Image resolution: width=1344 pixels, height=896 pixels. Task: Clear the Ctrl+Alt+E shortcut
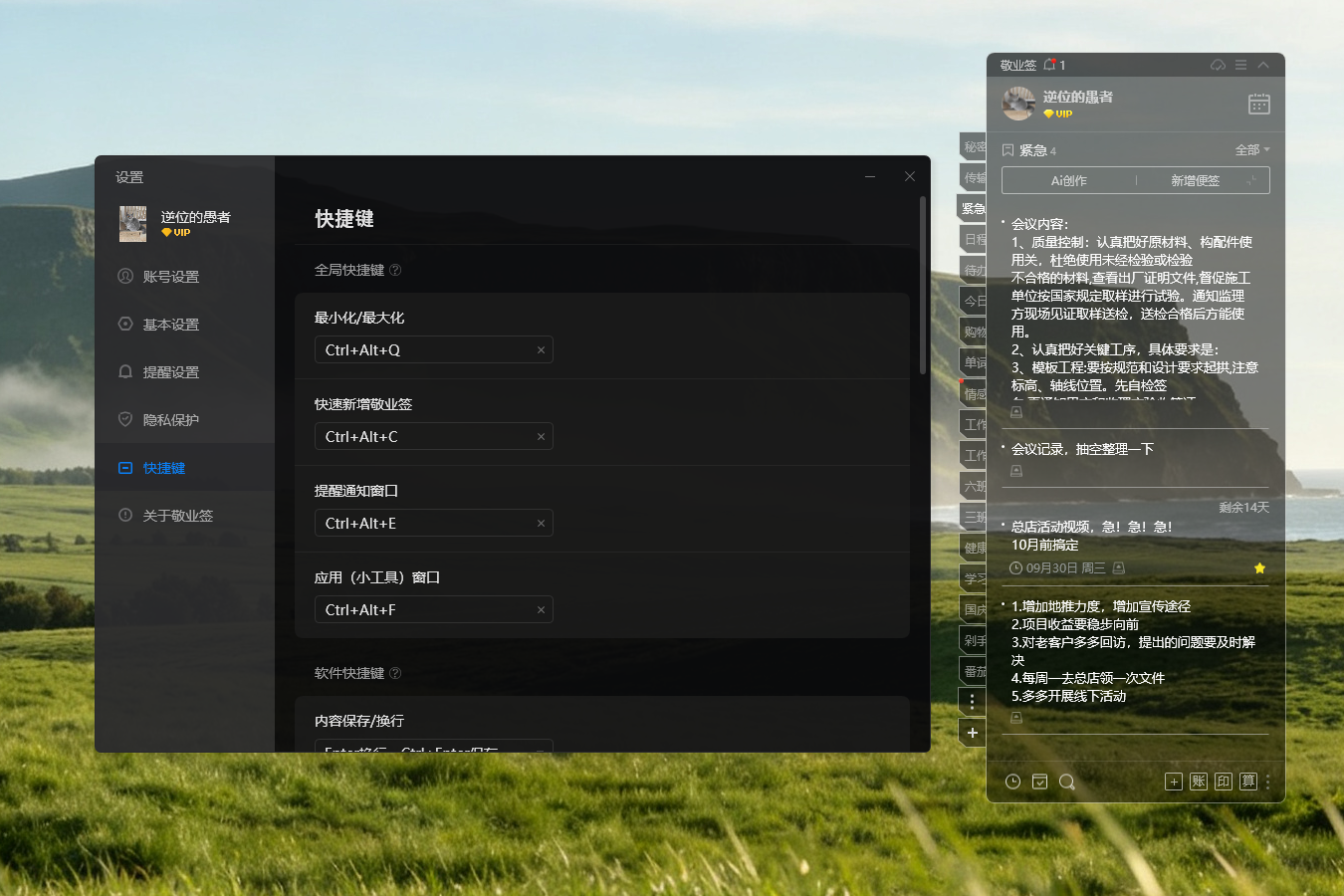point(541,524)
